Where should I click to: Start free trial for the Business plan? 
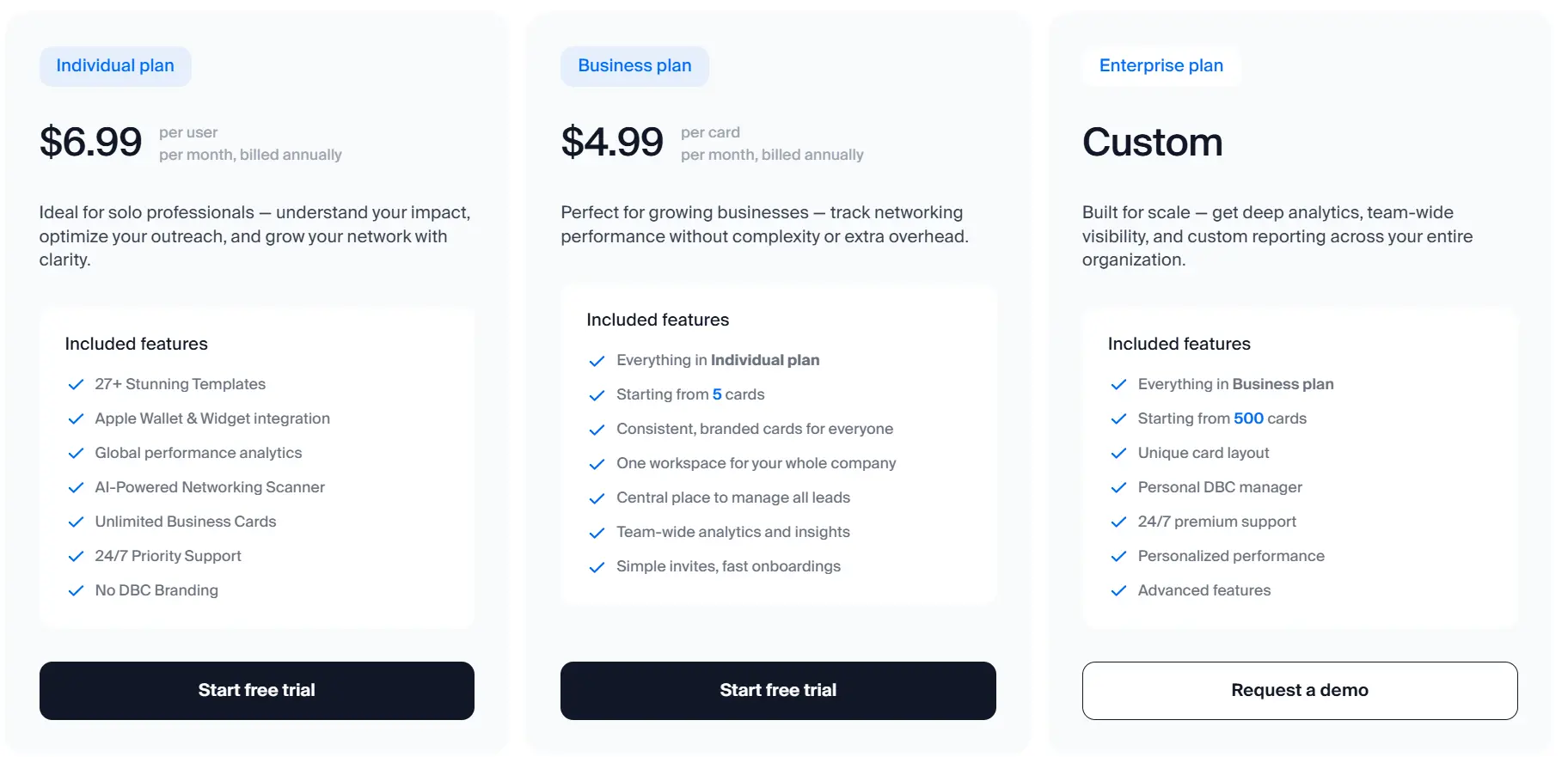[x=777, y=690]
